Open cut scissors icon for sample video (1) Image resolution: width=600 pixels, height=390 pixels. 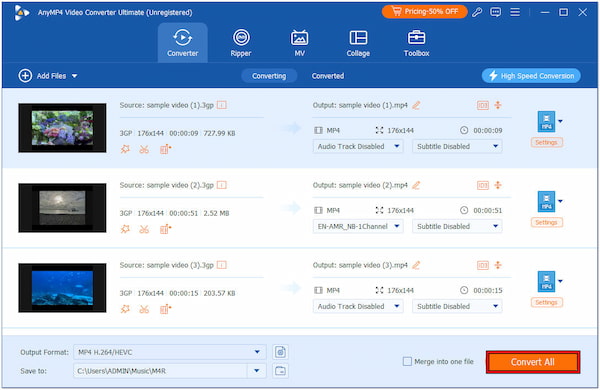[x=144, y=149]
